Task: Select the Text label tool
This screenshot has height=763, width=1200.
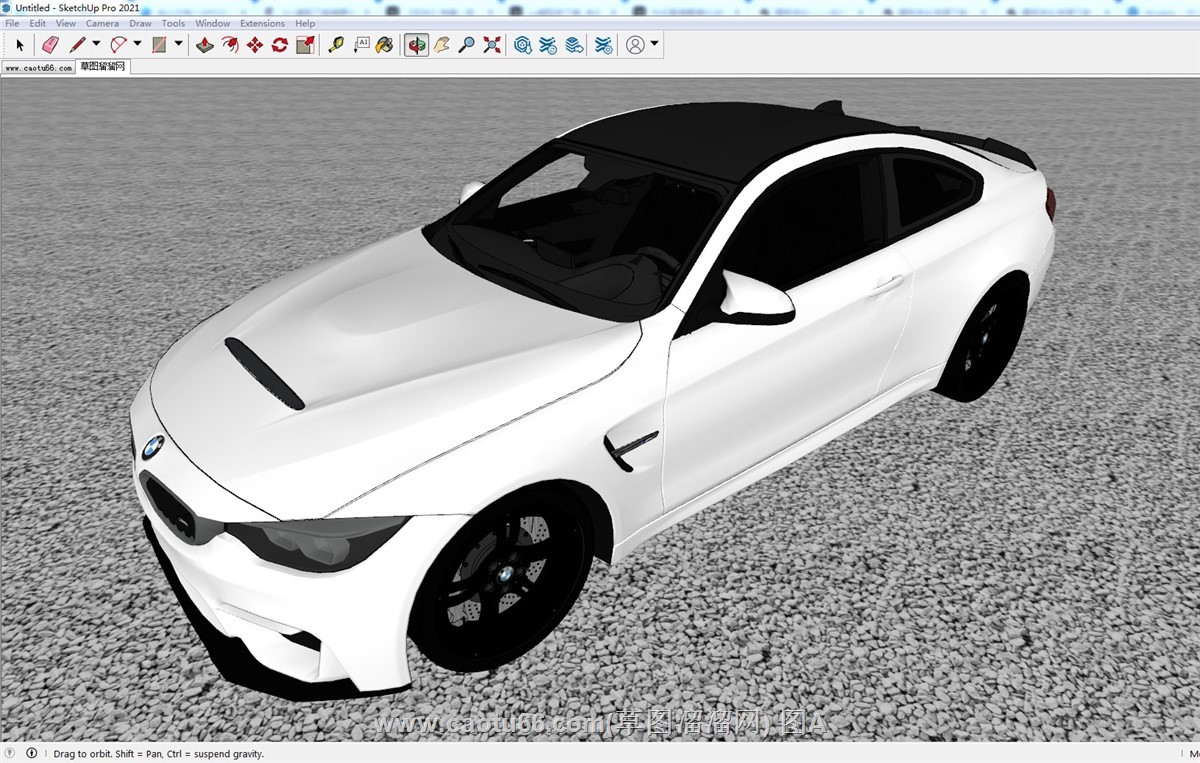Action: coord(361,45)
